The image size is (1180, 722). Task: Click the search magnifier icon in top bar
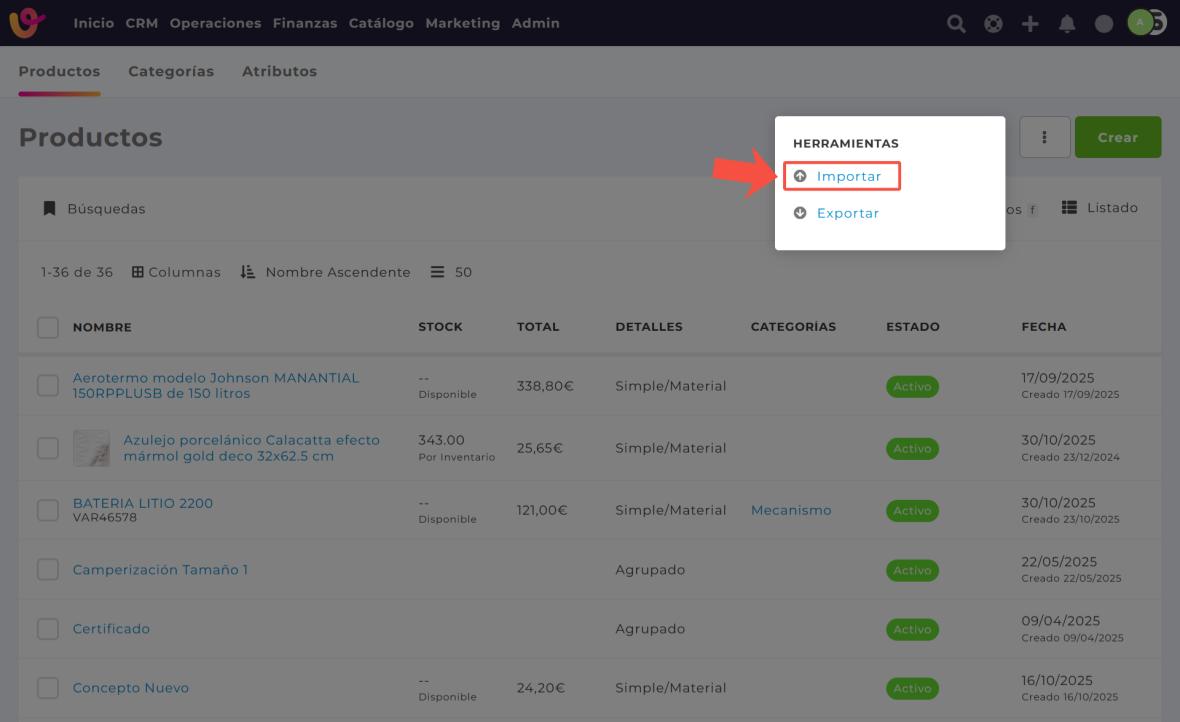tap(956, 24)
